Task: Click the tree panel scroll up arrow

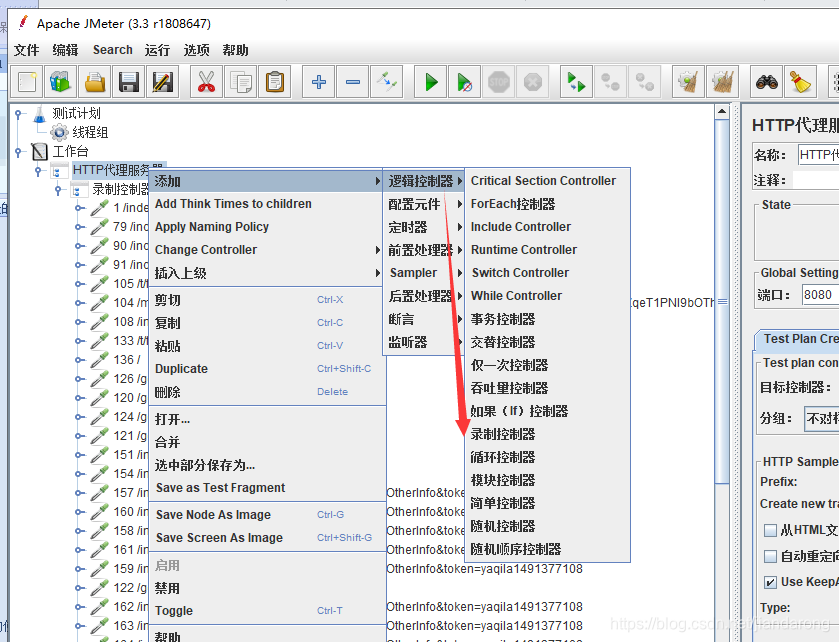Action: 722,112
